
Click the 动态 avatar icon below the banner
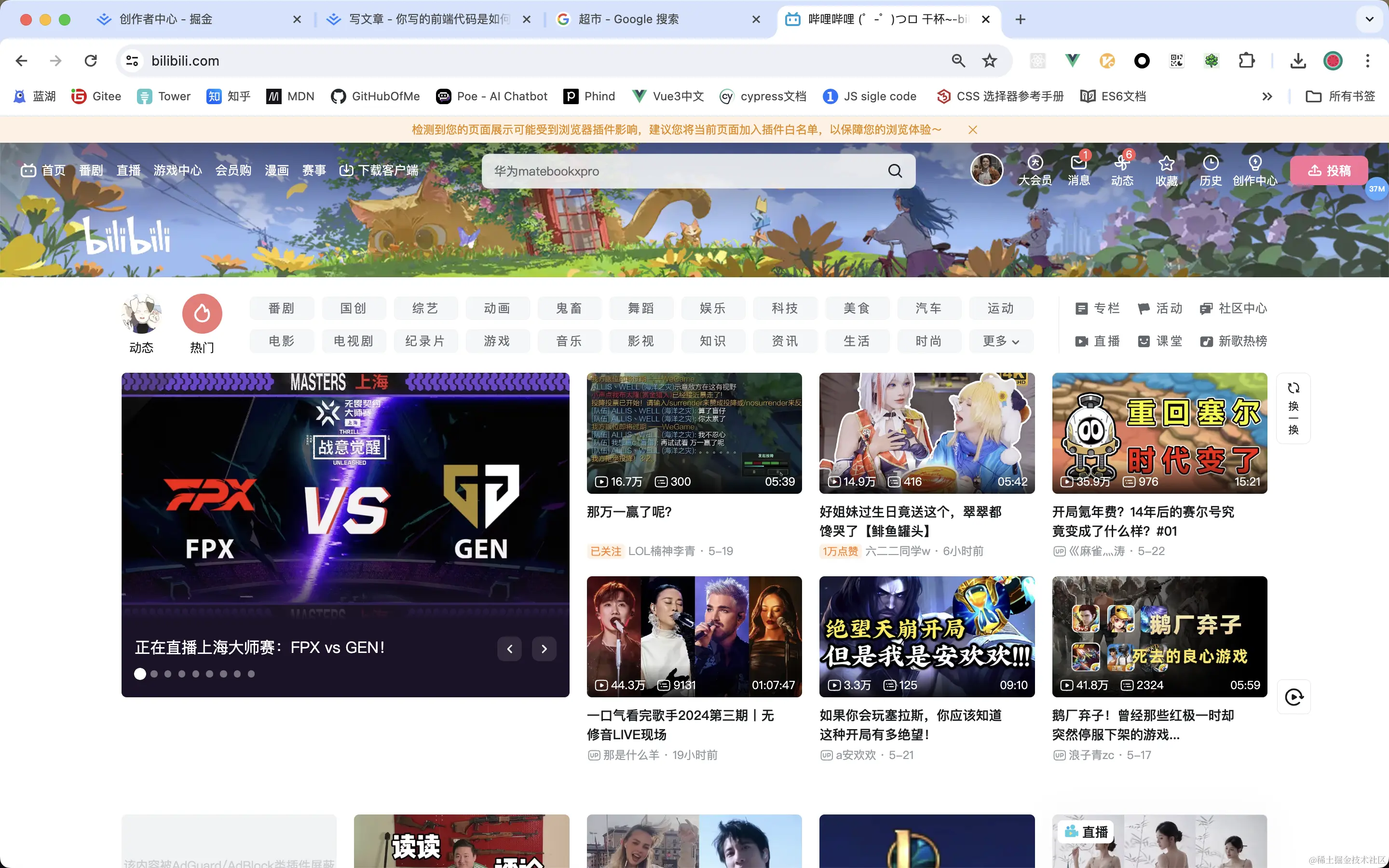click(x=141, y=314)
